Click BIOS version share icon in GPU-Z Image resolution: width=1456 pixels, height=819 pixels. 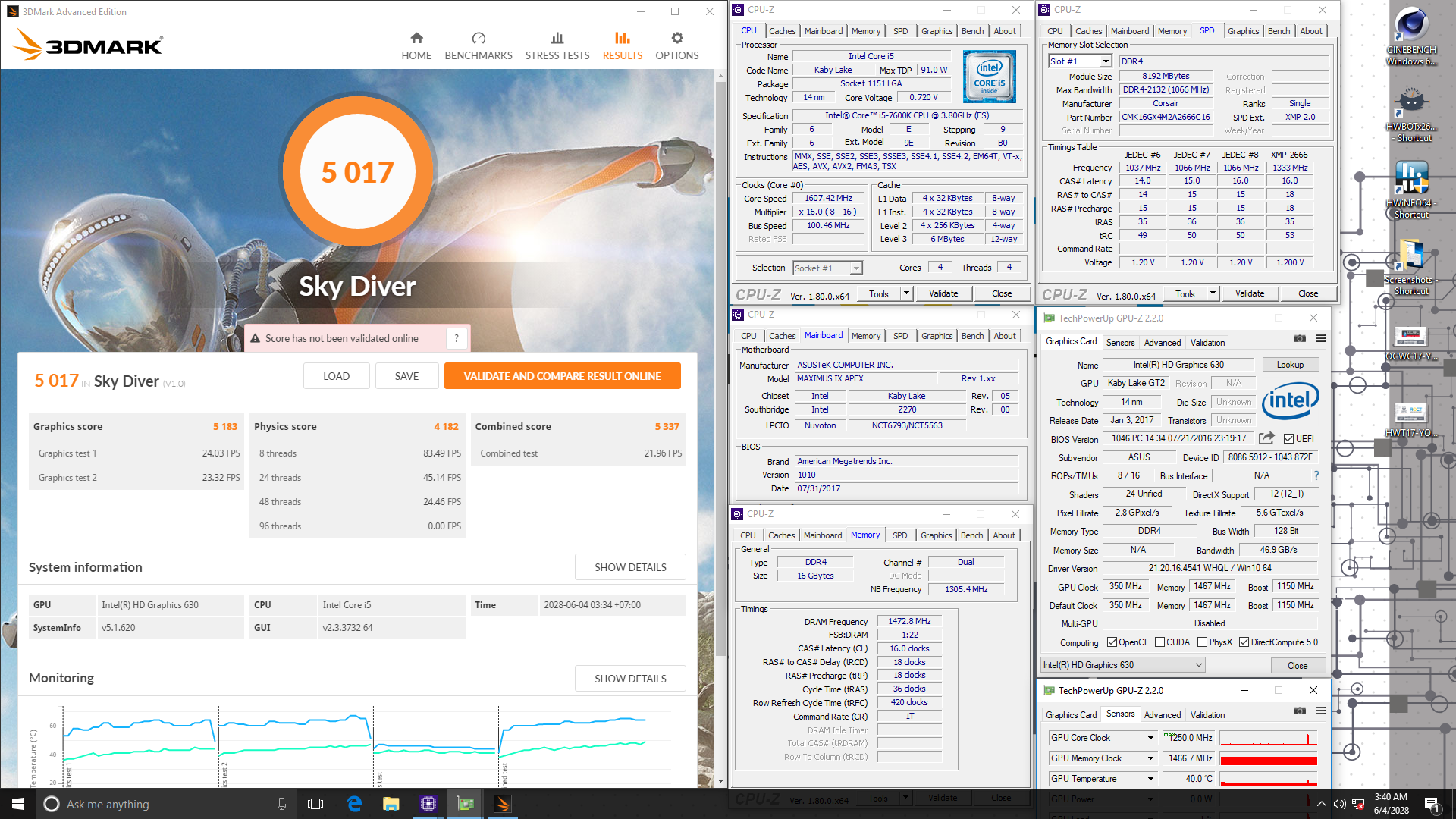[x=1266, y=438]
